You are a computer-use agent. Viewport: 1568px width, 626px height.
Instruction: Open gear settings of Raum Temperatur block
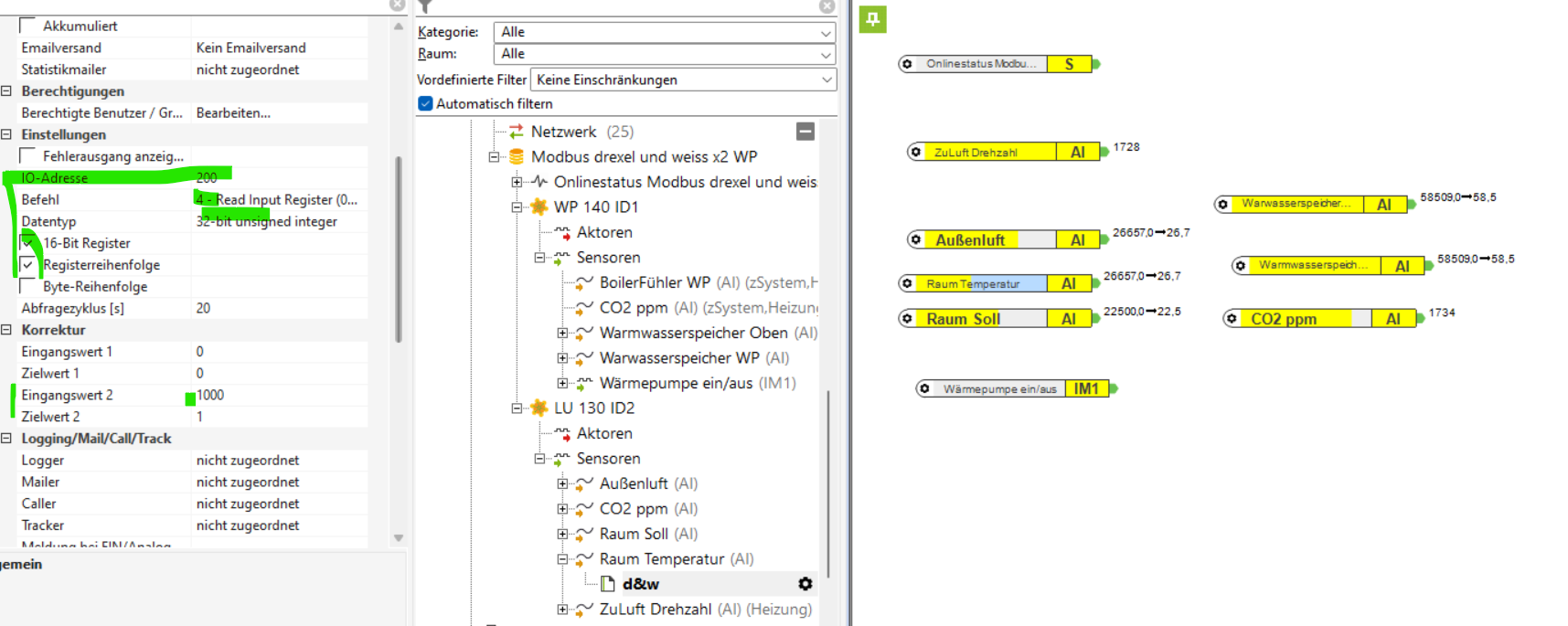907,283
